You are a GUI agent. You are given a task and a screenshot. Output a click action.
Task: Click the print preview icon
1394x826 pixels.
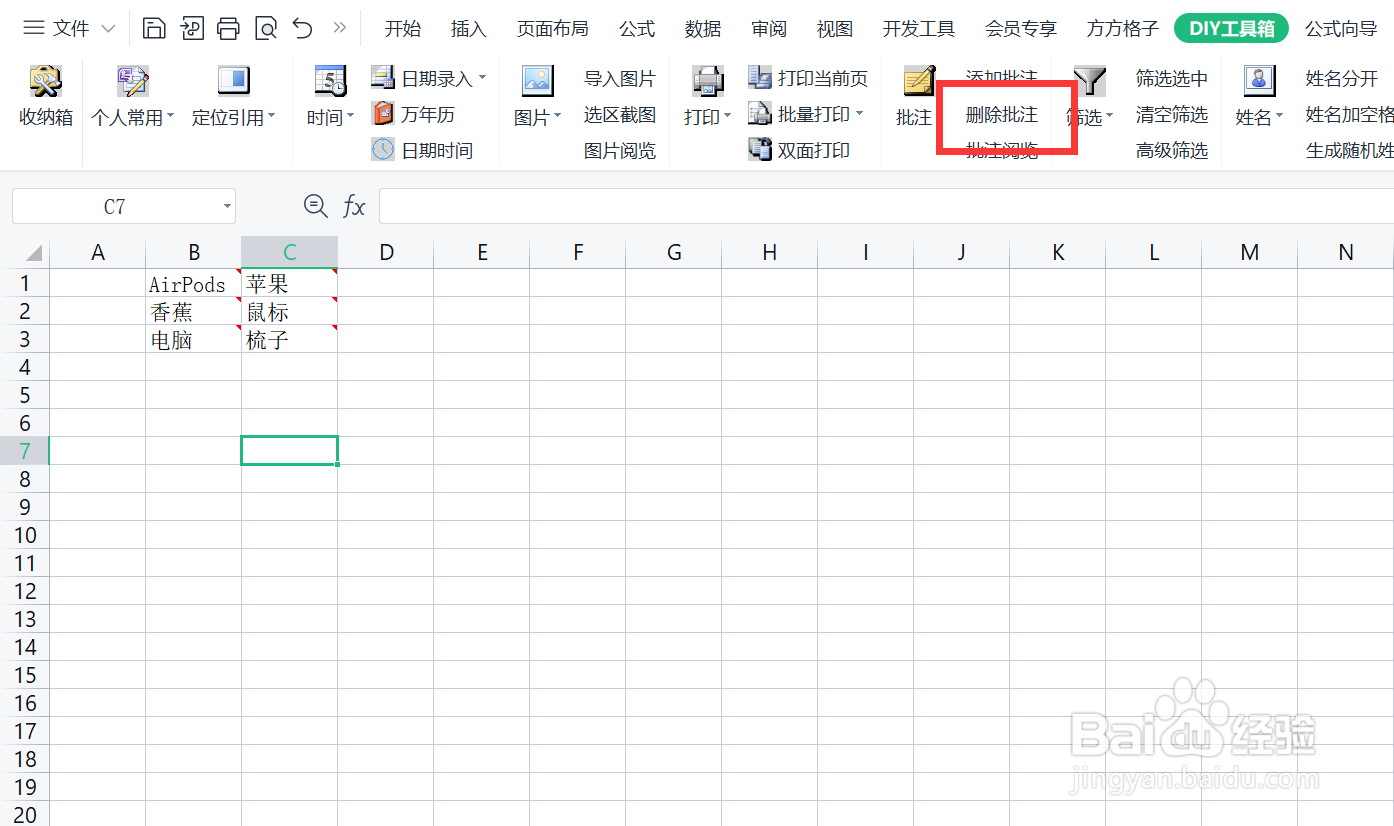(x=265, y=28)
